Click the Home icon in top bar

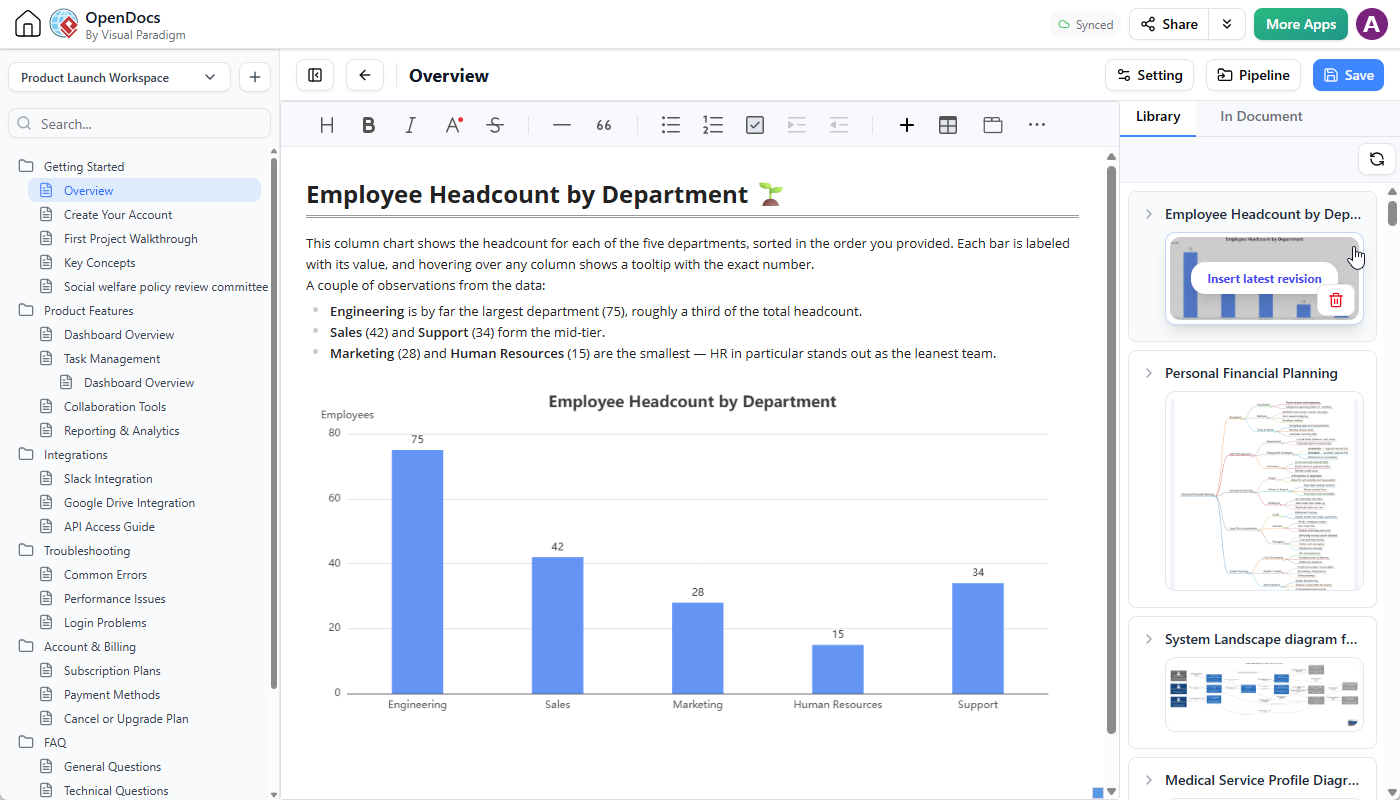pos(27,24)
